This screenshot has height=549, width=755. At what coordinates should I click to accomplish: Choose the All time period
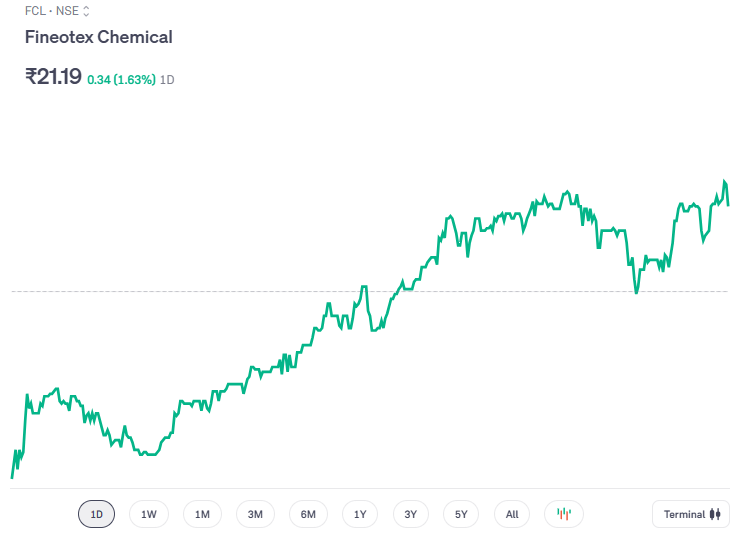pyautogui.click(x=512, y=514)
